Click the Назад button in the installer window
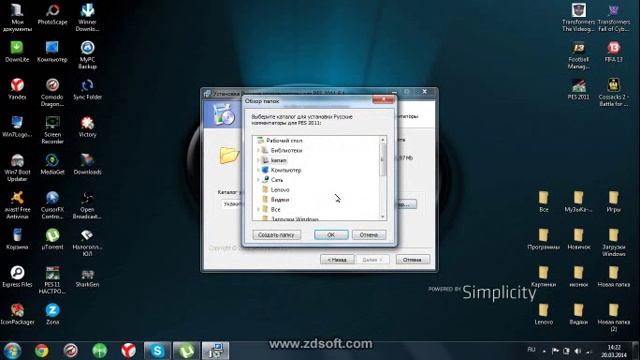 pyautogui.click(x=337, y=260)
